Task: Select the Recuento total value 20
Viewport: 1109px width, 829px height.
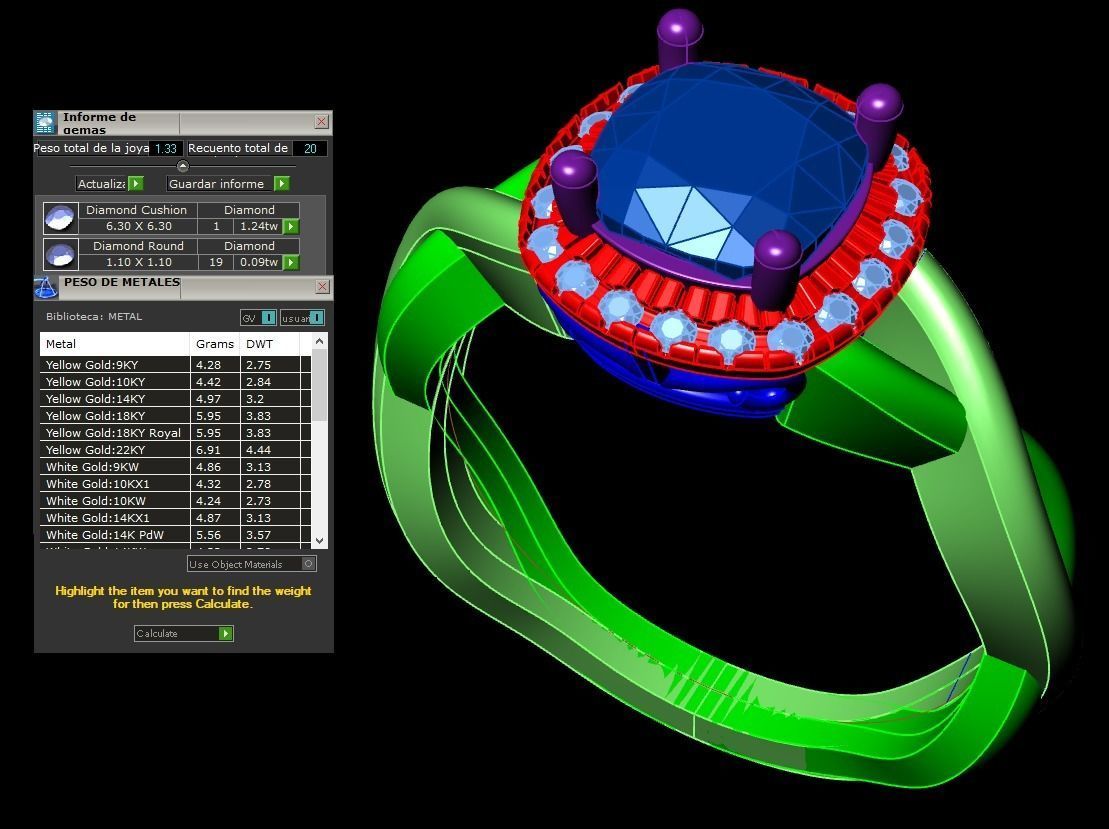Action: point(310,149)
